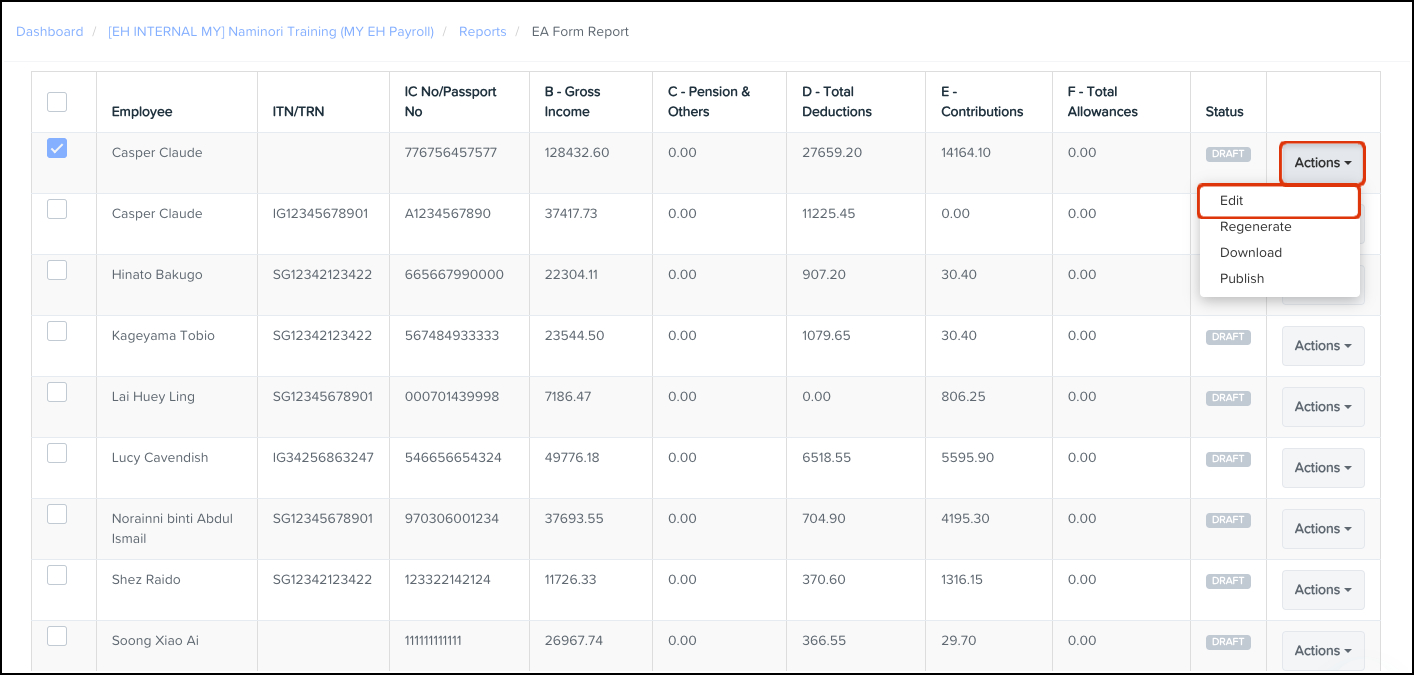The image size is (1414, 675).
Task: Check the Shez Raido row checkbox
Action: click(x=57, y=575)
